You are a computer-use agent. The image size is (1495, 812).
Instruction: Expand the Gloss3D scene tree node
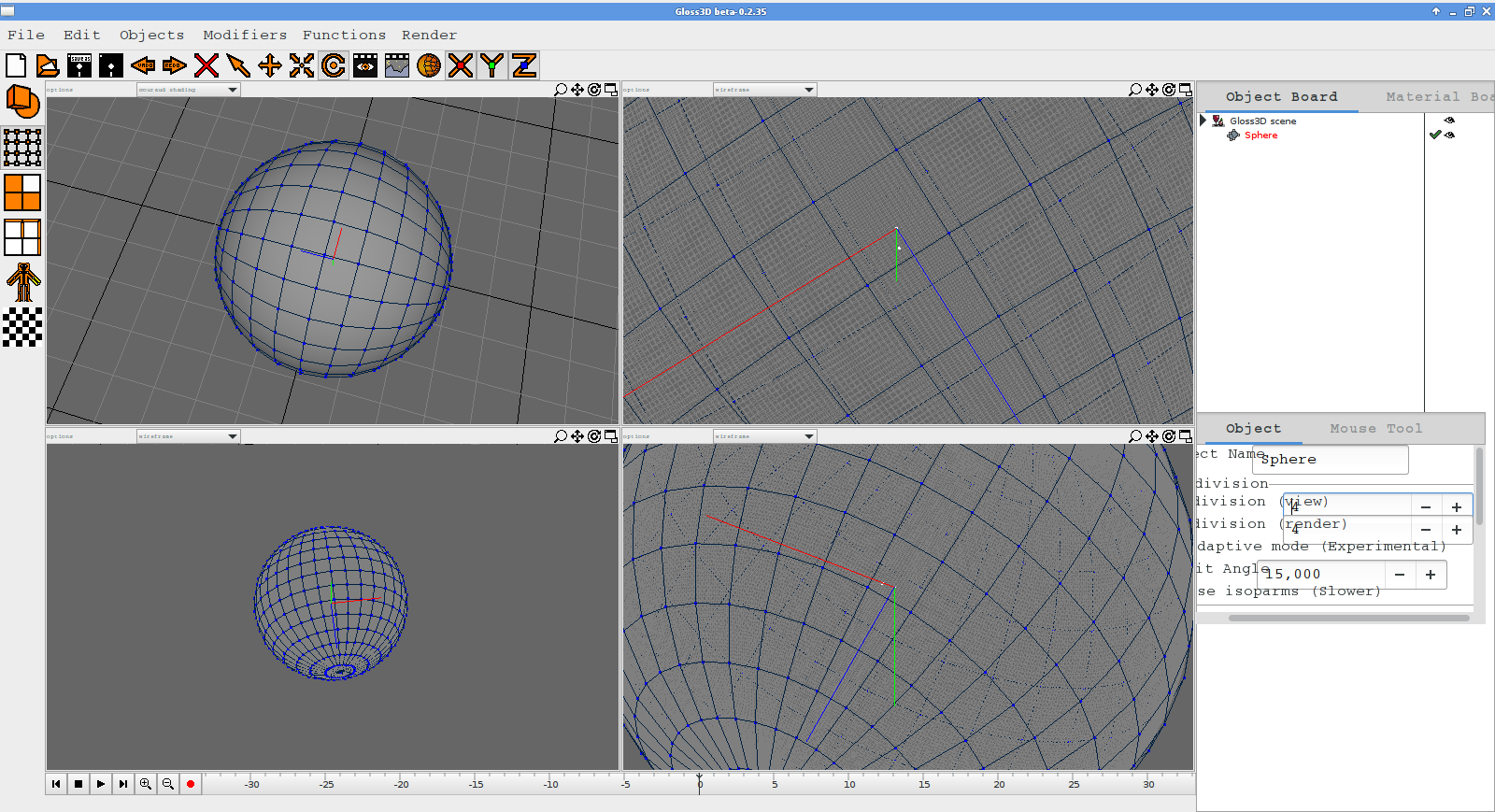point(1203,121)
